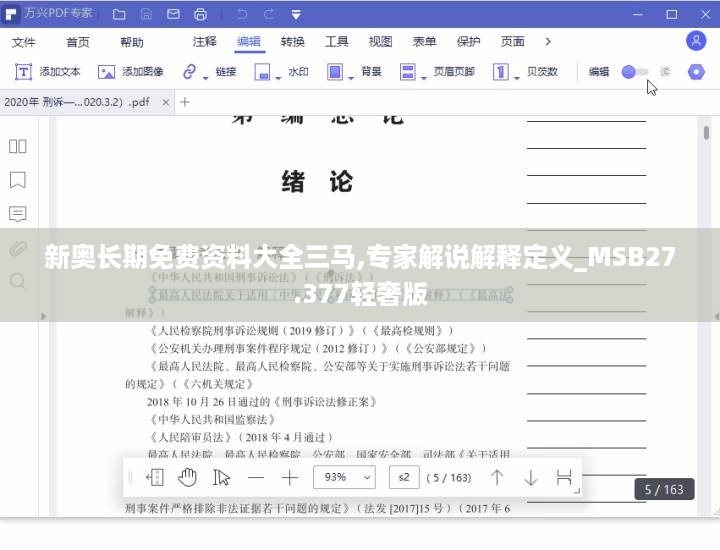Viewport: 720px width, 550px height.
Task: Open the comments panel in sidebar
Action: [x=17, y=214]
